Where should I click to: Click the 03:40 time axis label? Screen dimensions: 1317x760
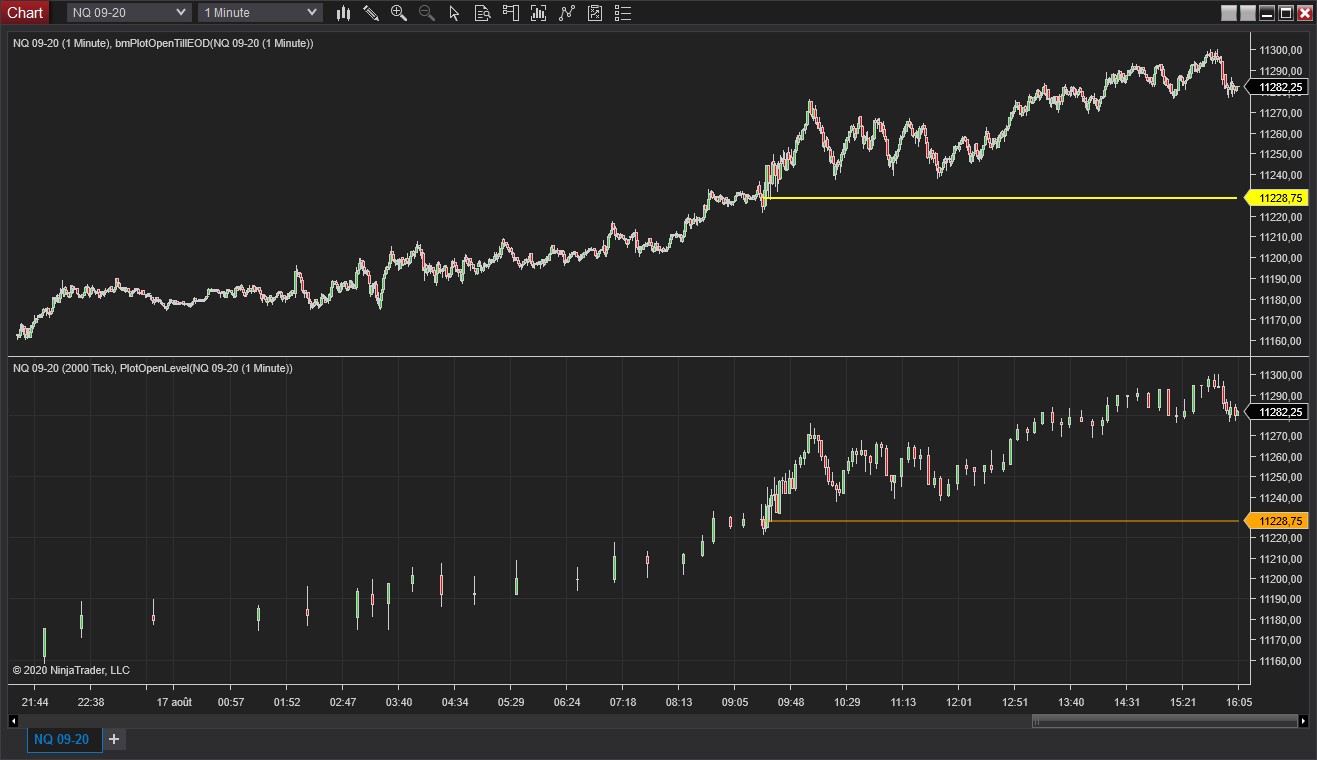point(398,703)
